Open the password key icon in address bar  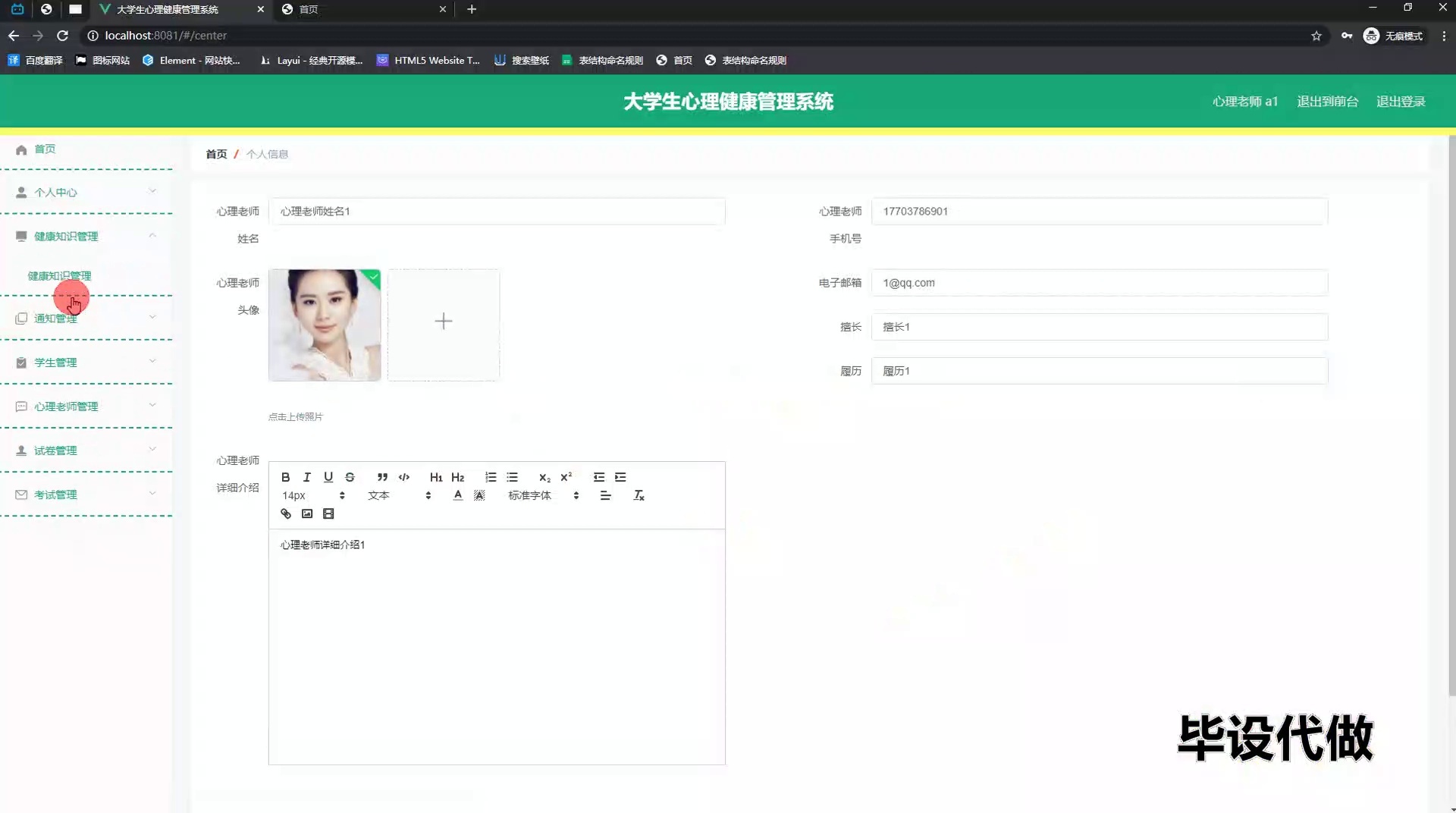(1347, 36)
